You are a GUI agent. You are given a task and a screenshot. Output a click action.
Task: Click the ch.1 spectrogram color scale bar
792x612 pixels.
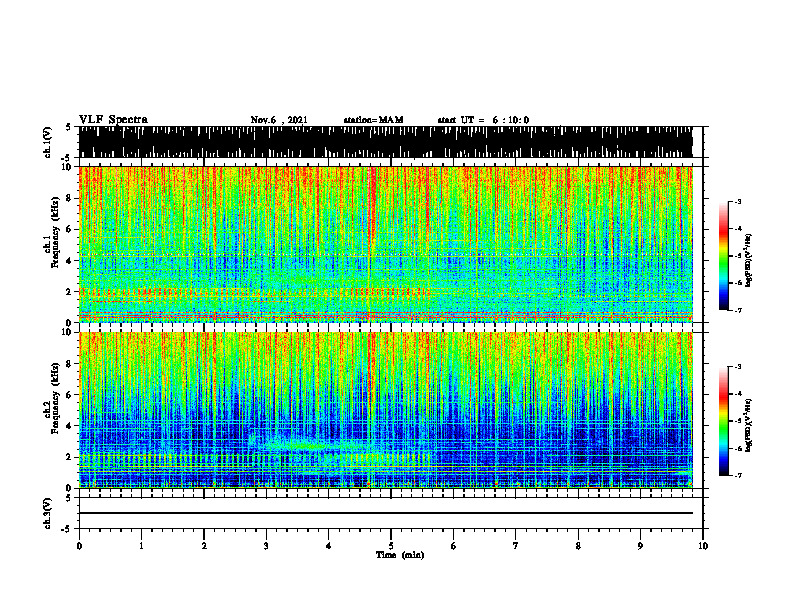[x=723, y=256]
